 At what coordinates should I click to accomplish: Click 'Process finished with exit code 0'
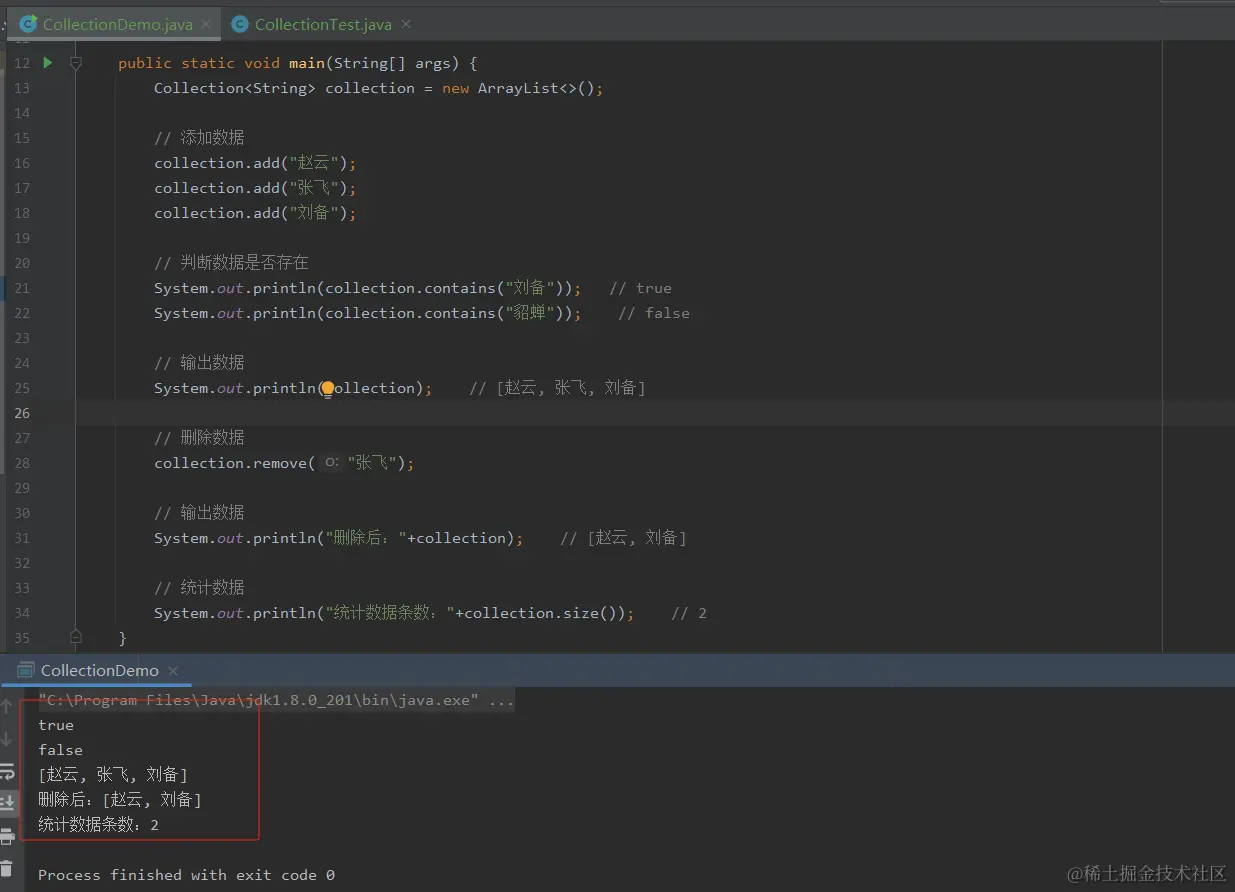click(x=187, y=875)
